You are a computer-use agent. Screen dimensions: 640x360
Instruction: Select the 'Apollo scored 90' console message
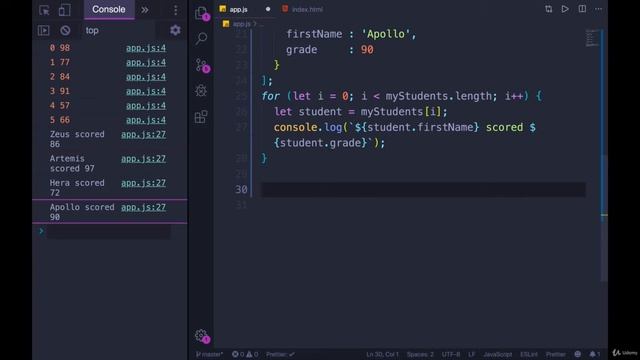pos(82,212)
